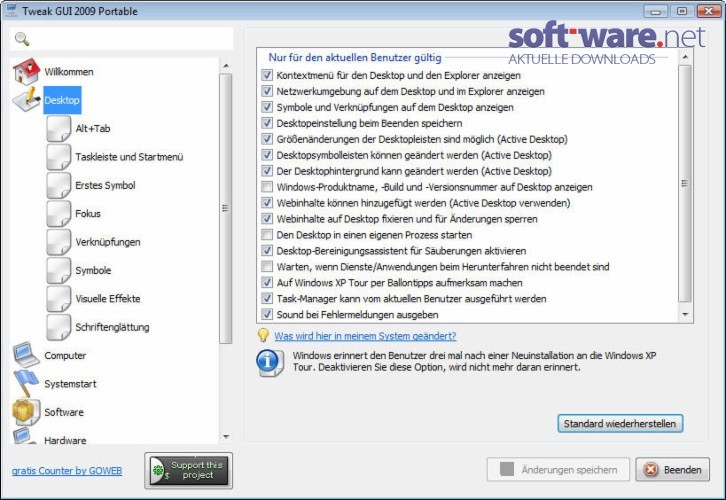The height and width of the screenshot is (500, 726).
Task: Click the search input field
Action: [x=121, y=39]
